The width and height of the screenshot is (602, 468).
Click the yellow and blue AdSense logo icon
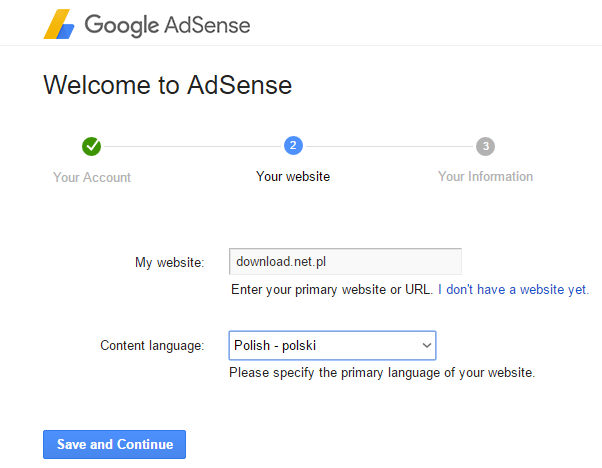pos(59,24)
